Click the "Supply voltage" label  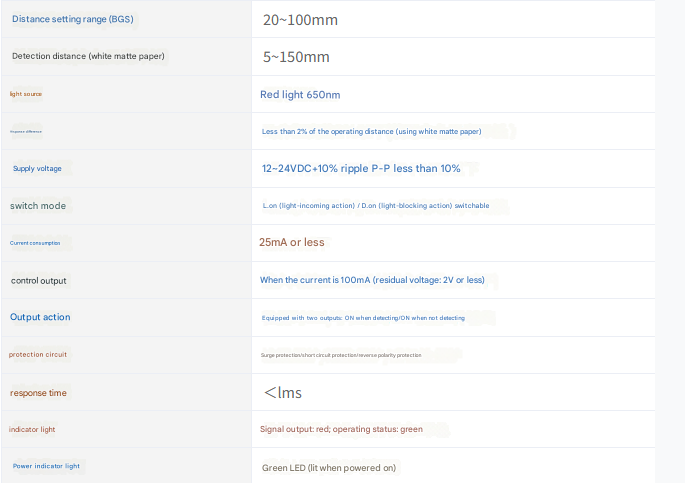(x=37, y=169)
